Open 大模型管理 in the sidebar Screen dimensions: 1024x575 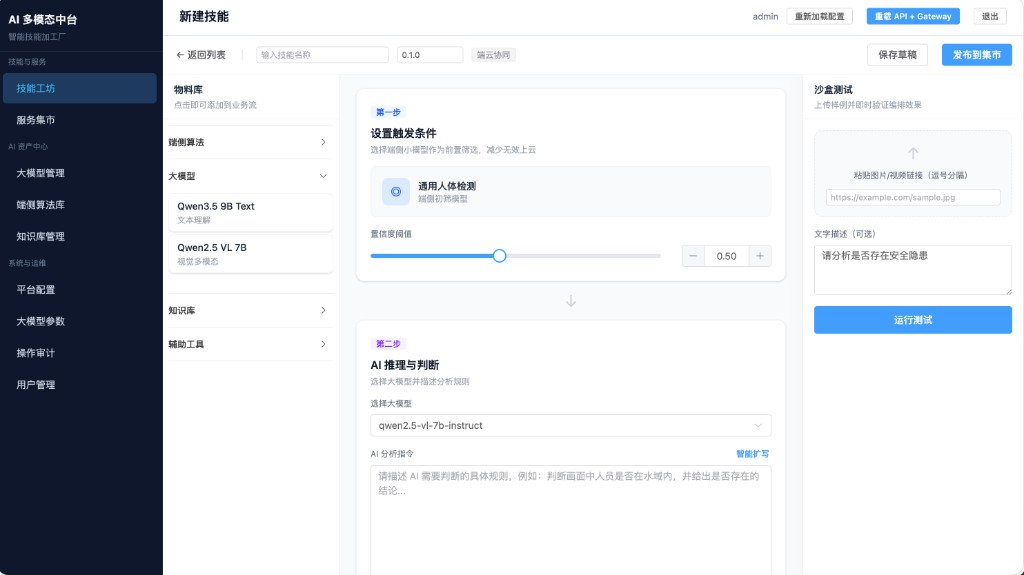pyautogui.click(x=80, y=173)
